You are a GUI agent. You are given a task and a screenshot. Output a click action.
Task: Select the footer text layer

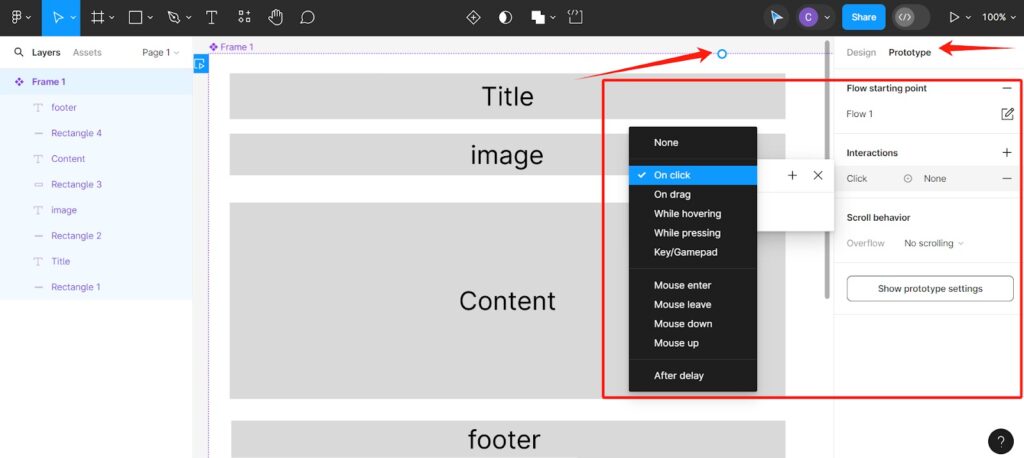tap(96, 107)
